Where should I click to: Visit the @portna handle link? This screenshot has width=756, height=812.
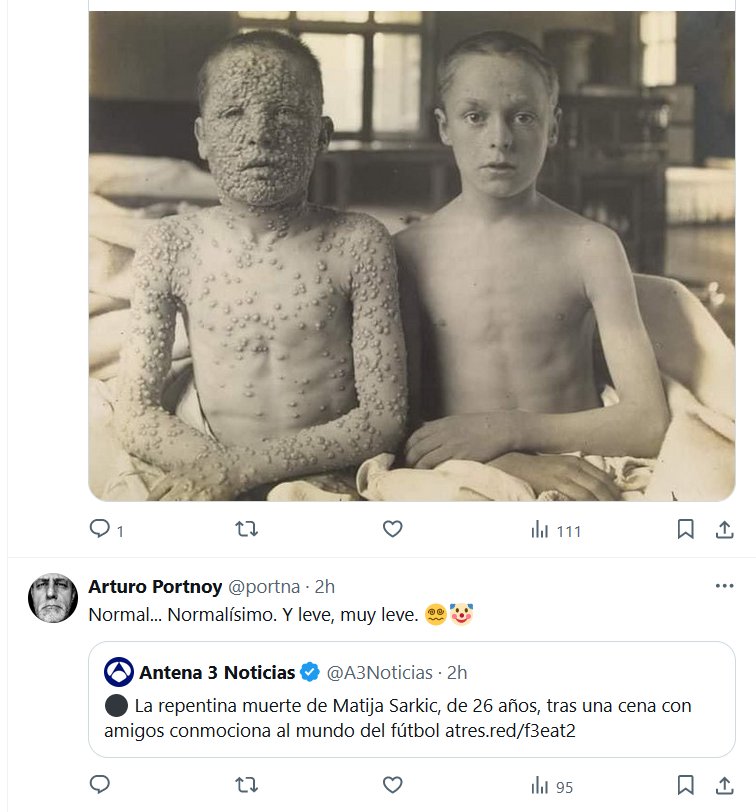[267, 586]
